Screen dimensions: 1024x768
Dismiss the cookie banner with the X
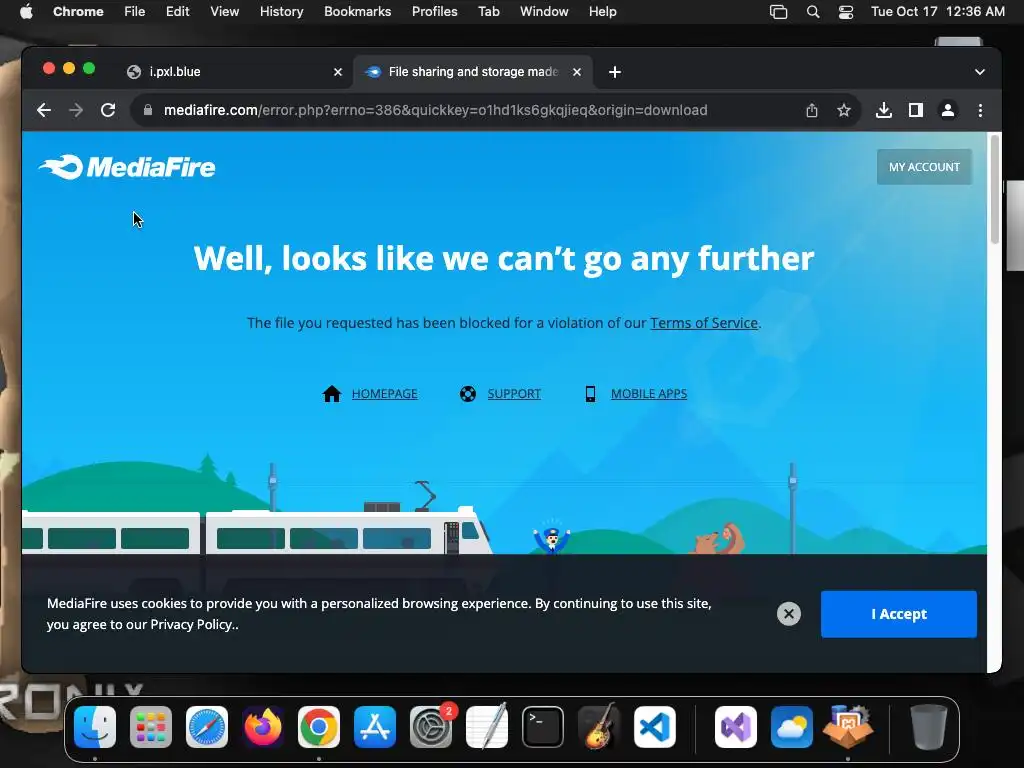789,614
